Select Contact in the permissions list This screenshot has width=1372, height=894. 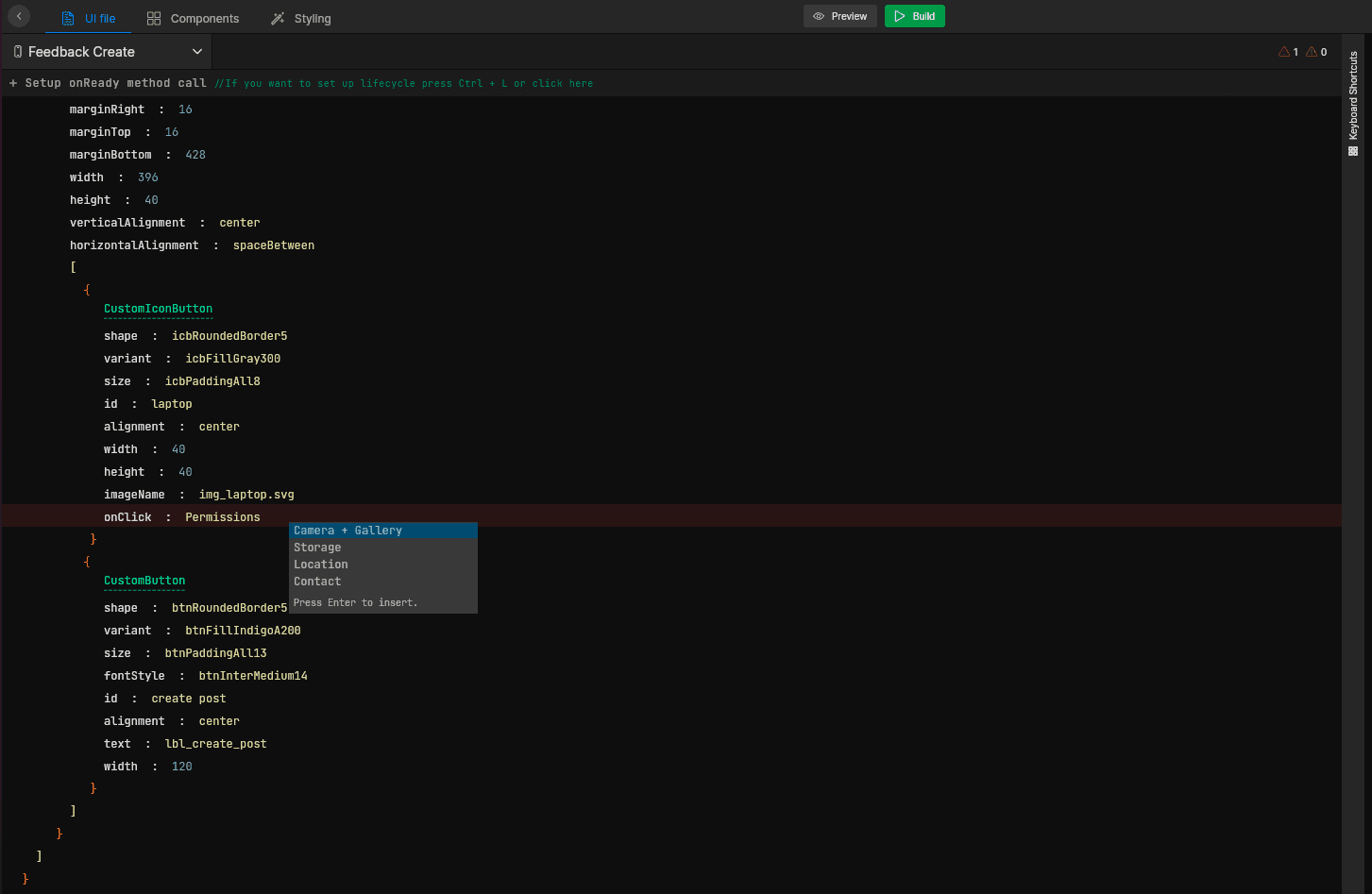317,582
